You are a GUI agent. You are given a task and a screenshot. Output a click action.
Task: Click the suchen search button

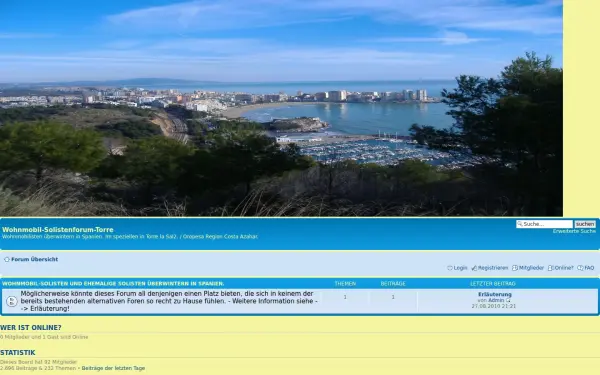point(585,224)
